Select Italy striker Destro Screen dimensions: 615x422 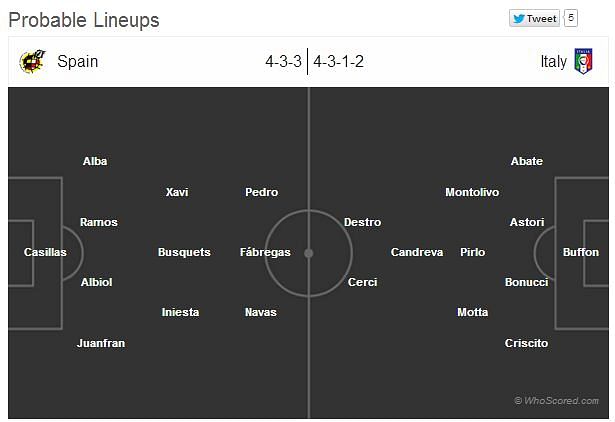click(362, 222)
